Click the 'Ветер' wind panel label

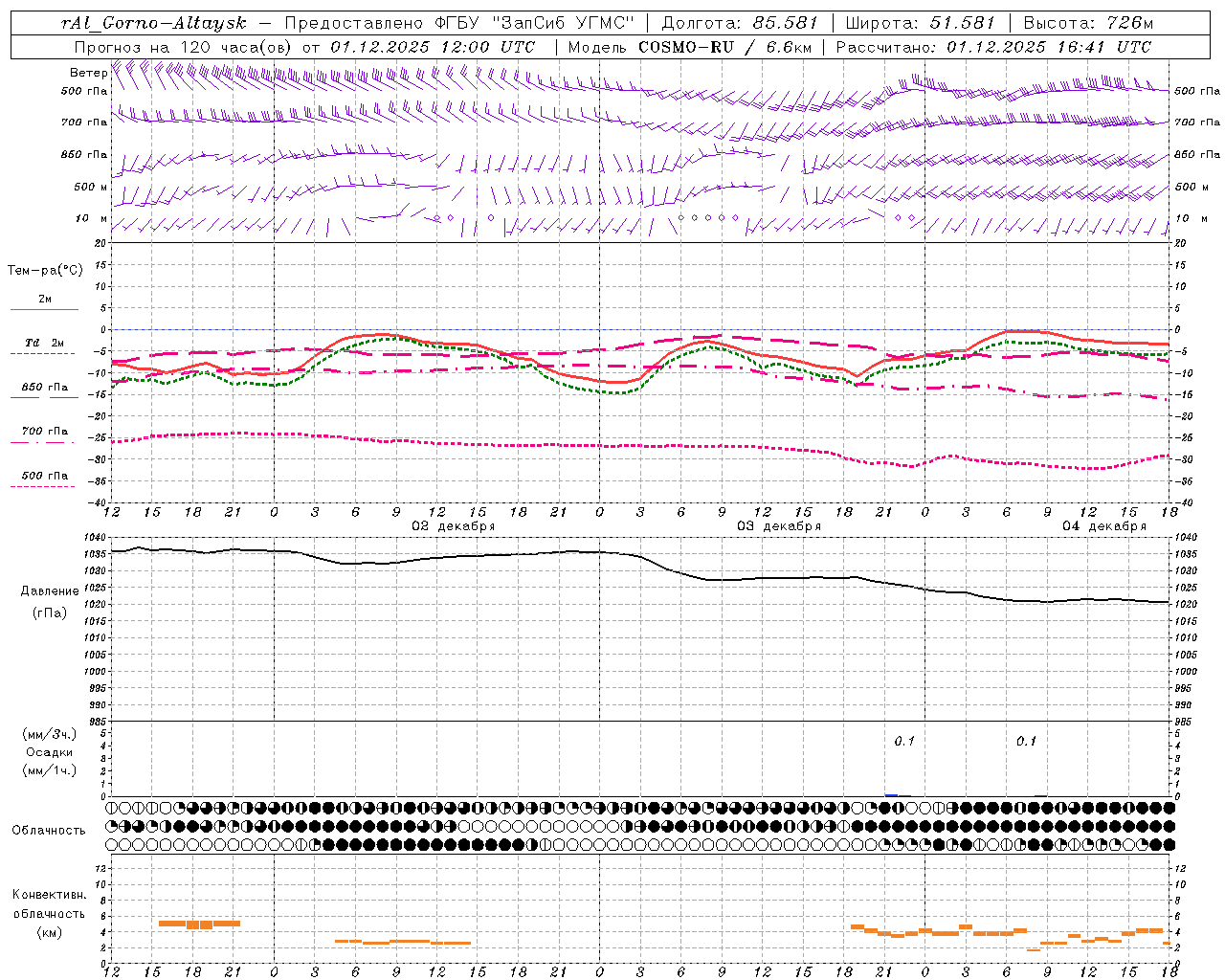pyautogui.click(x=88, y=73)
